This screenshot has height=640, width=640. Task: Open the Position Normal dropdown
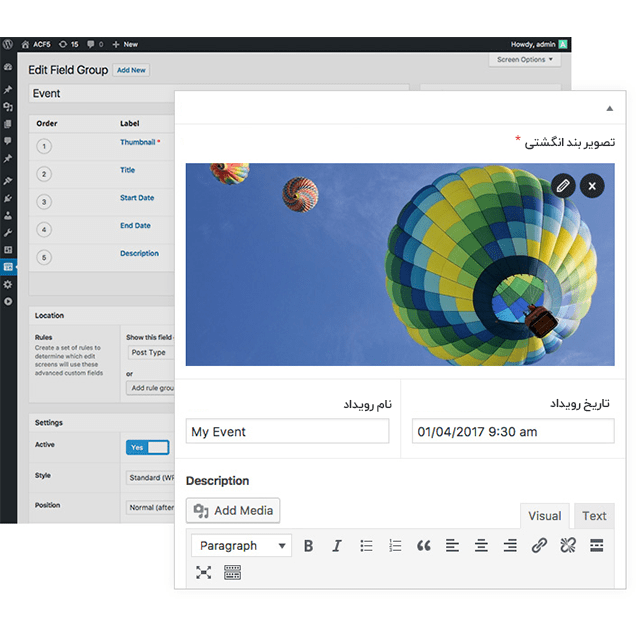pyautogui.click(x=150, y=507)
